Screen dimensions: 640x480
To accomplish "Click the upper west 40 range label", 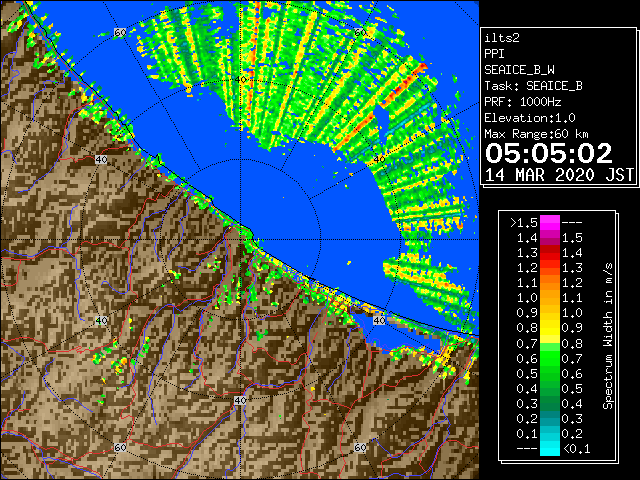I will click(x=101, y=159).
